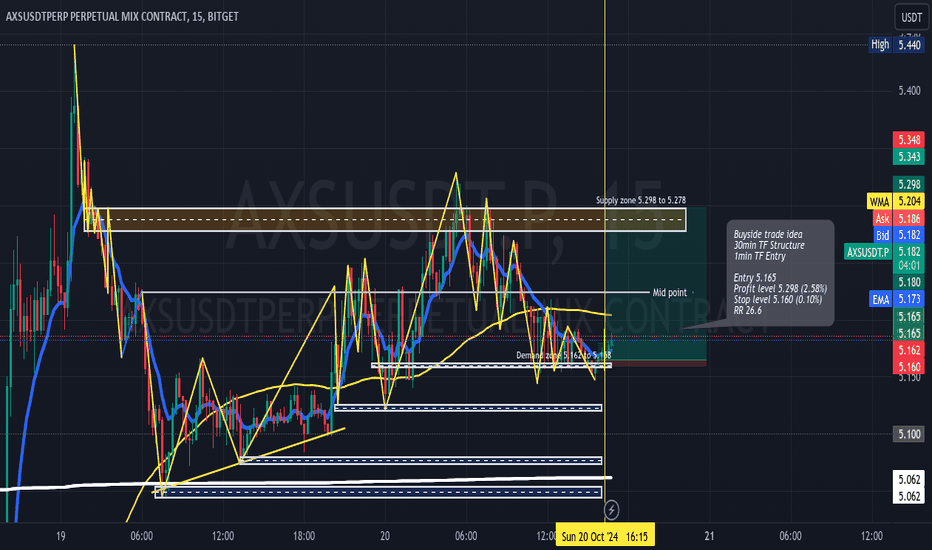Viewport: 932px width, 550px height.
Task: Click the Stop level 5.160 callout line
Action: tap(778, 299)
